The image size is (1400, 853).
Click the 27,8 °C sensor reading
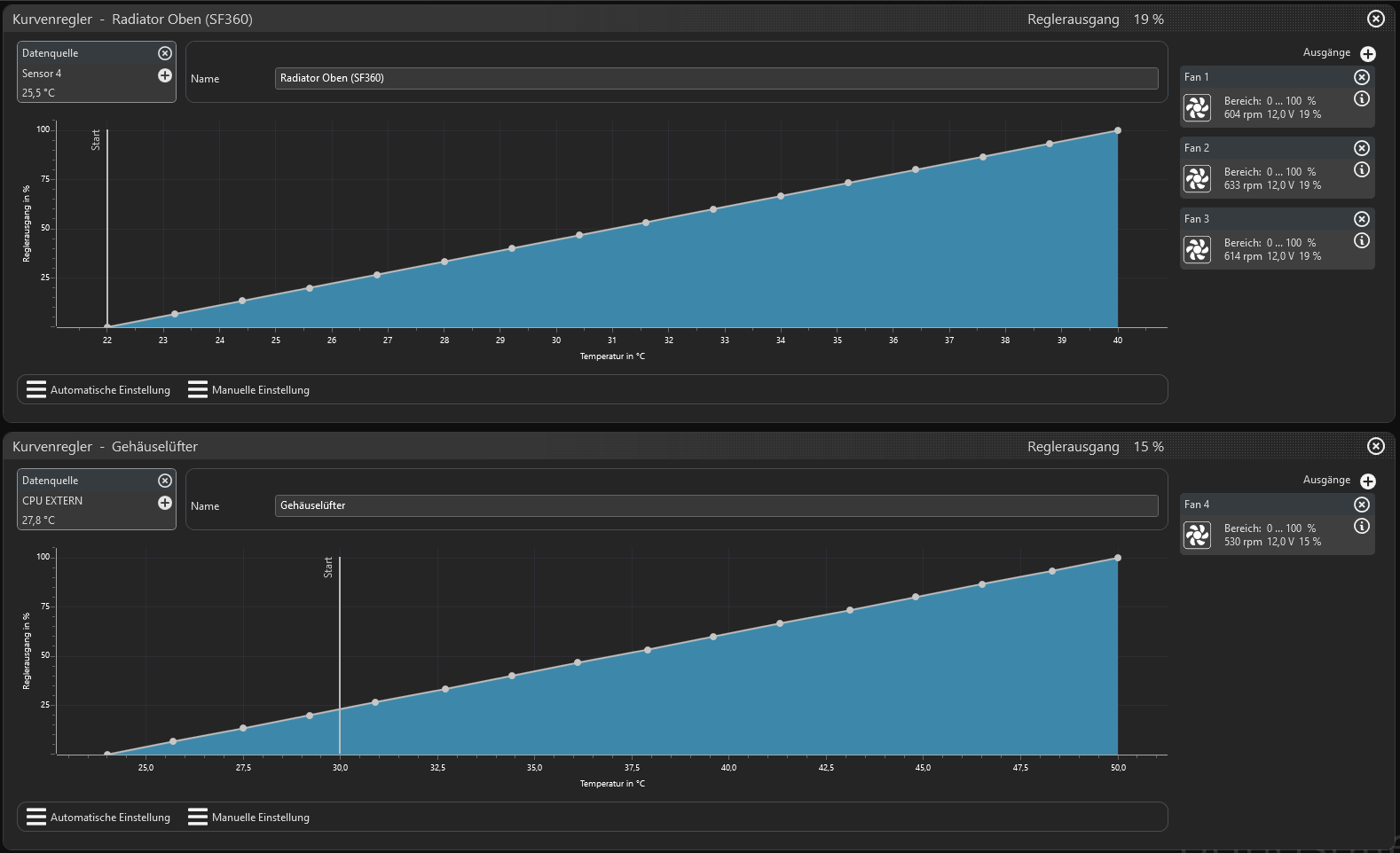click(38, 520)
